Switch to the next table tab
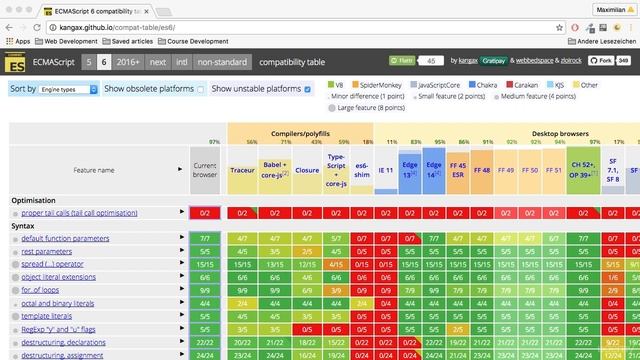Screen dimensions: 640x360 tap(158, 62)
